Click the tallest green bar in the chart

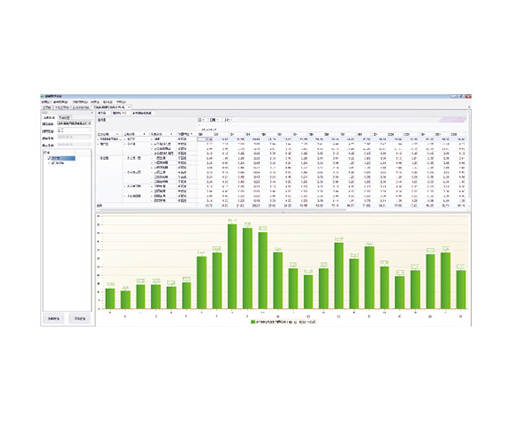[x=232, y=266]
